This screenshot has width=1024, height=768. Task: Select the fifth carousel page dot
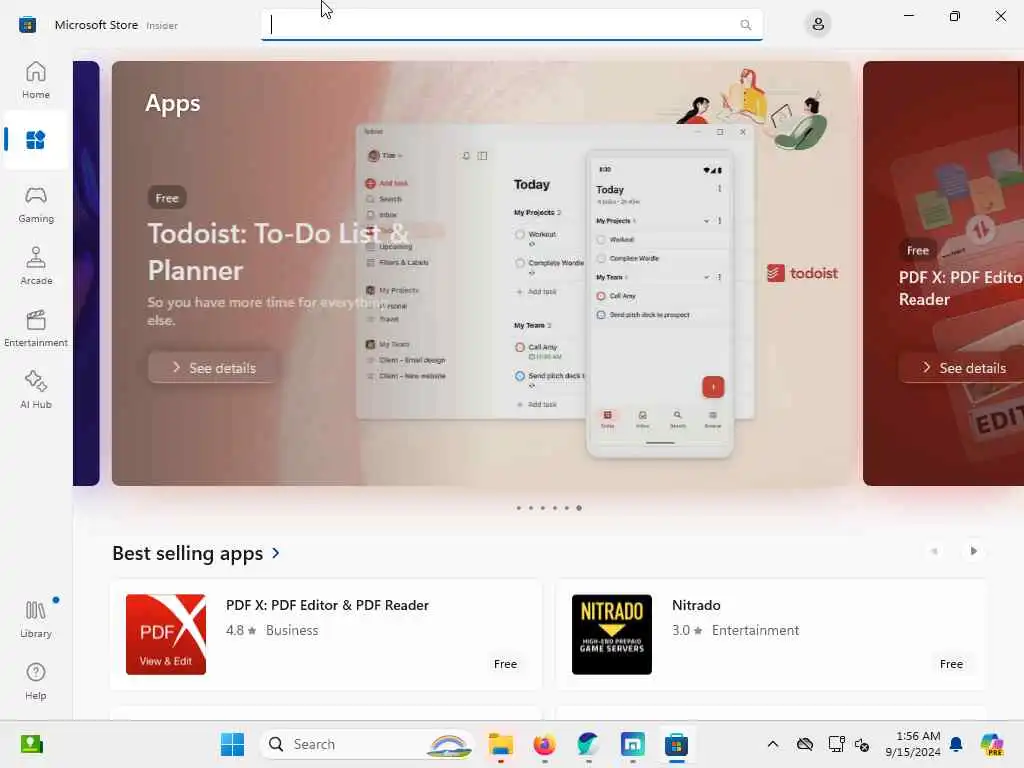pyautogui.click(x=567, y=507)
